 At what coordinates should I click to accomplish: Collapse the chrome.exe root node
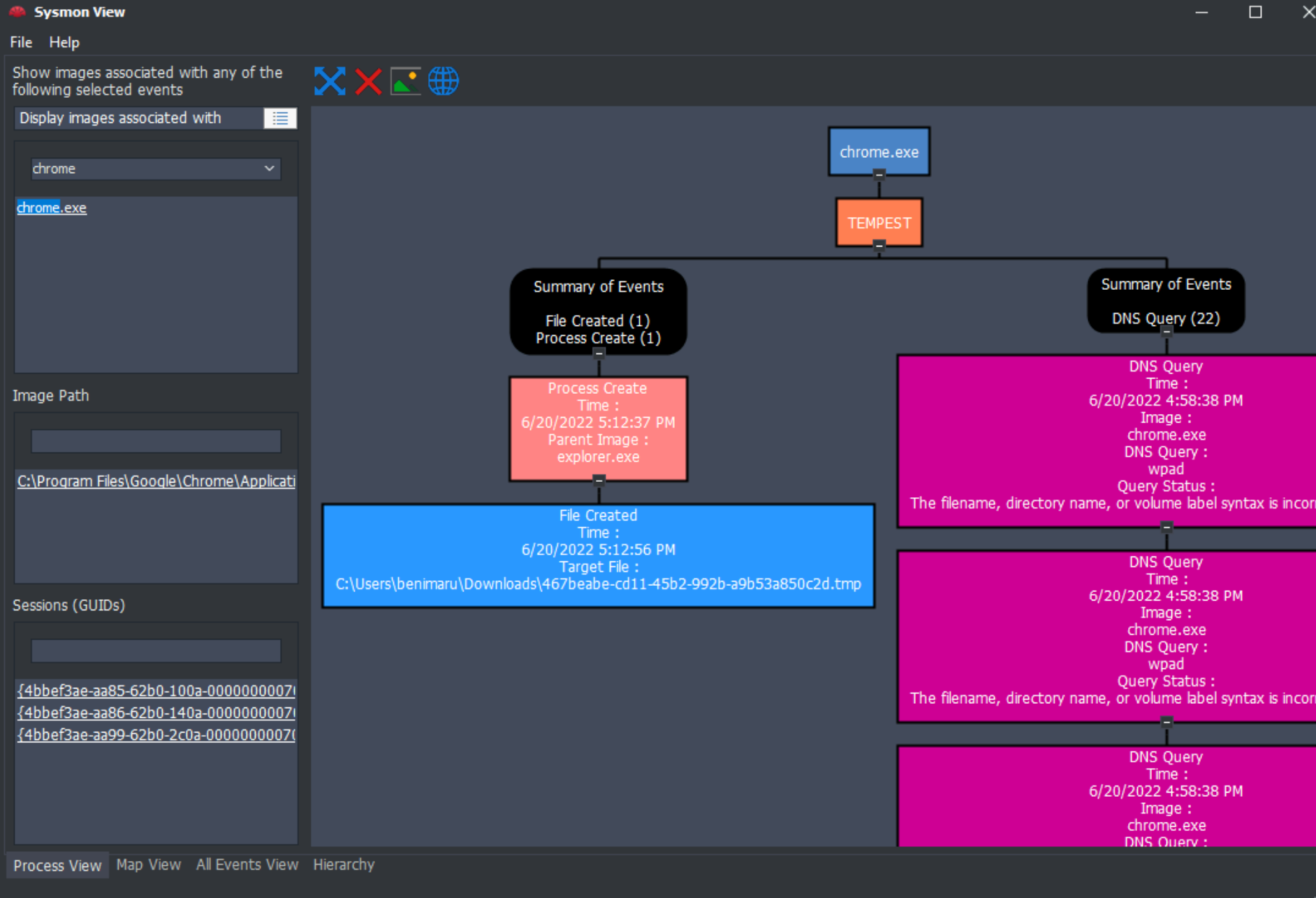(879, 175)
